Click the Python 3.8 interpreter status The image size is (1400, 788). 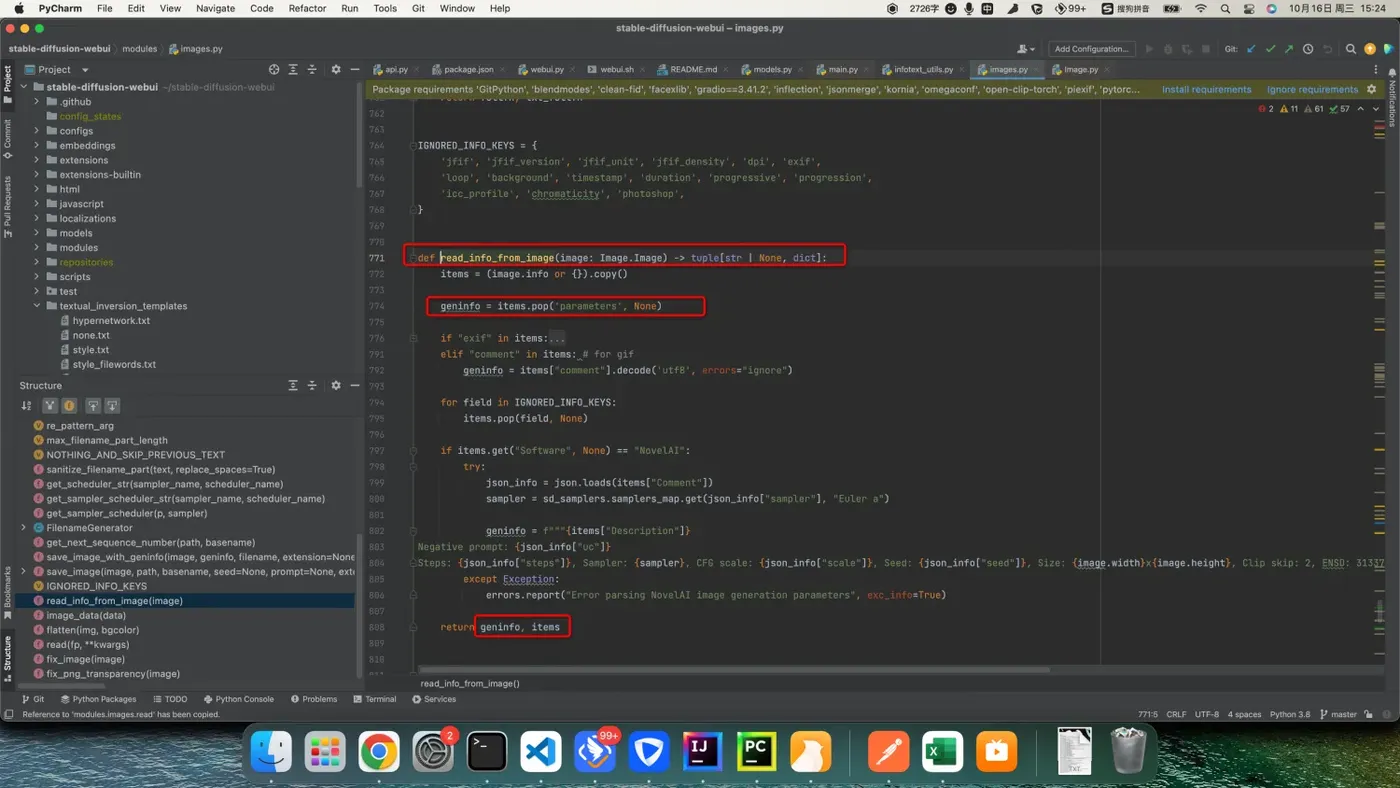tap(1289, 714)
